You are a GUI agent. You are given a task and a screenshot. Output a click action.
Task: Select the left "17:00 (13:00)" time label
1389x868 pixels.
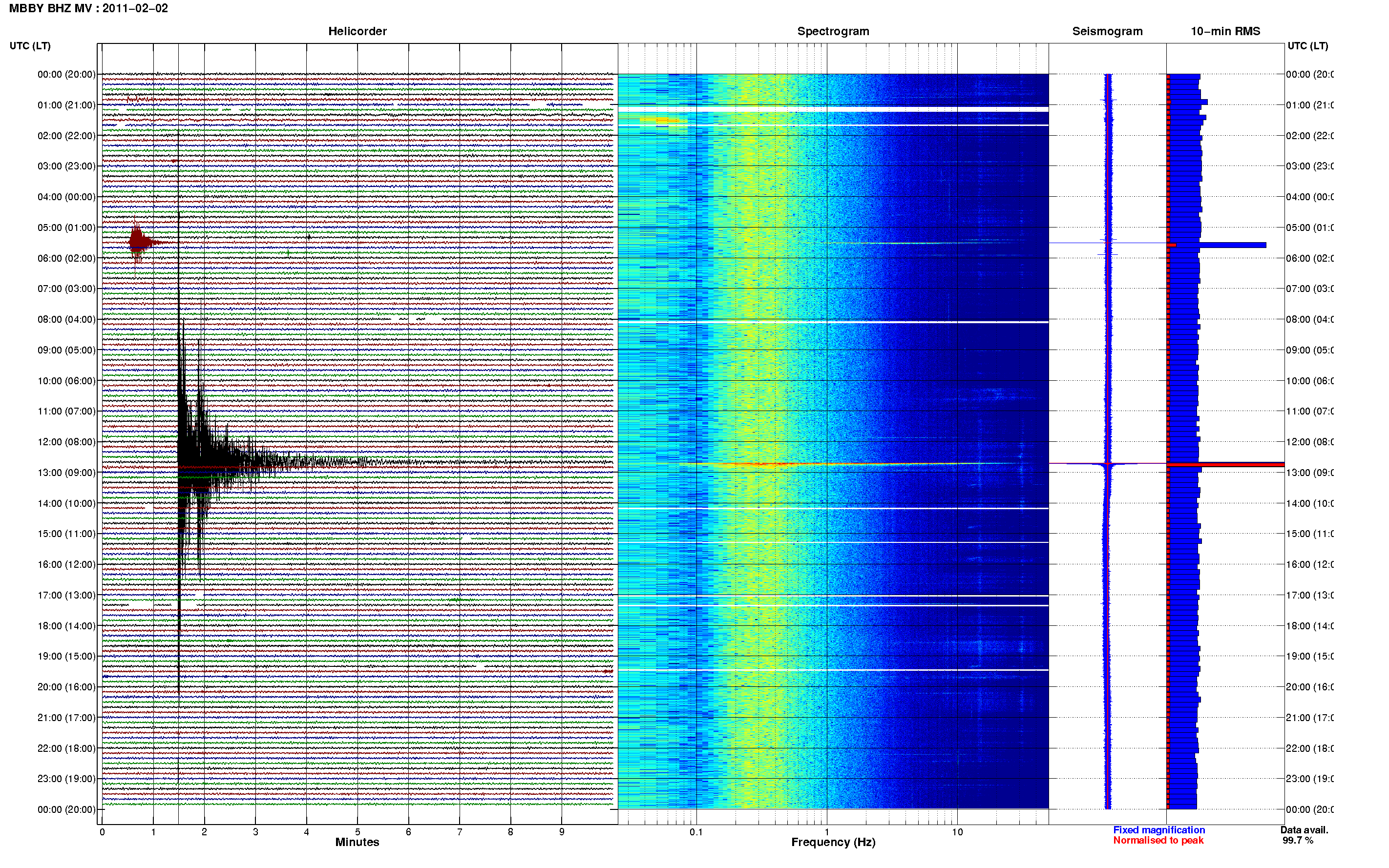(x=66, y=595)
